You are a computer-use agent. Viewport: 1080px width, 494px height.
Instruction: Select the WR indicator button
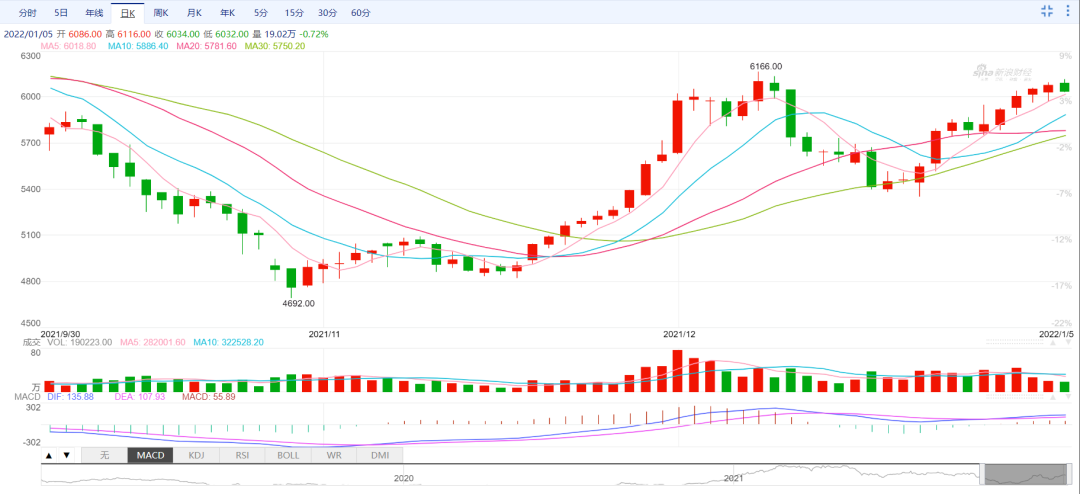pyautogui.click(x=333, y=455)
